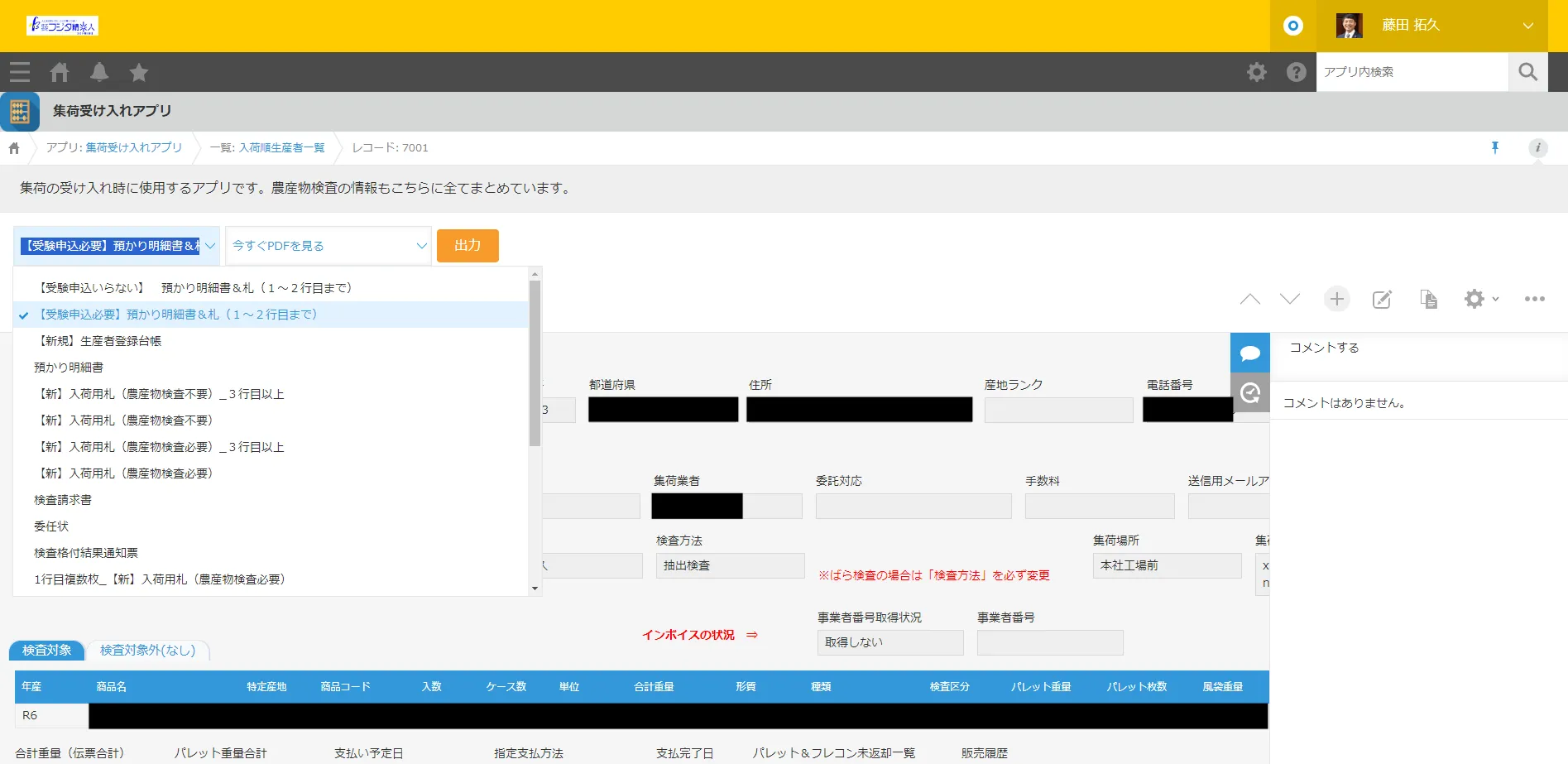Open the app settings gear dropdown
Viewport: 1568px width, 764px height.
[1480, 299]
